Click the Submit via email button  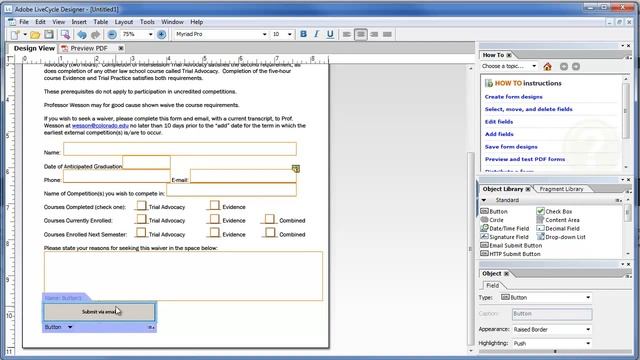click(99, 312)
